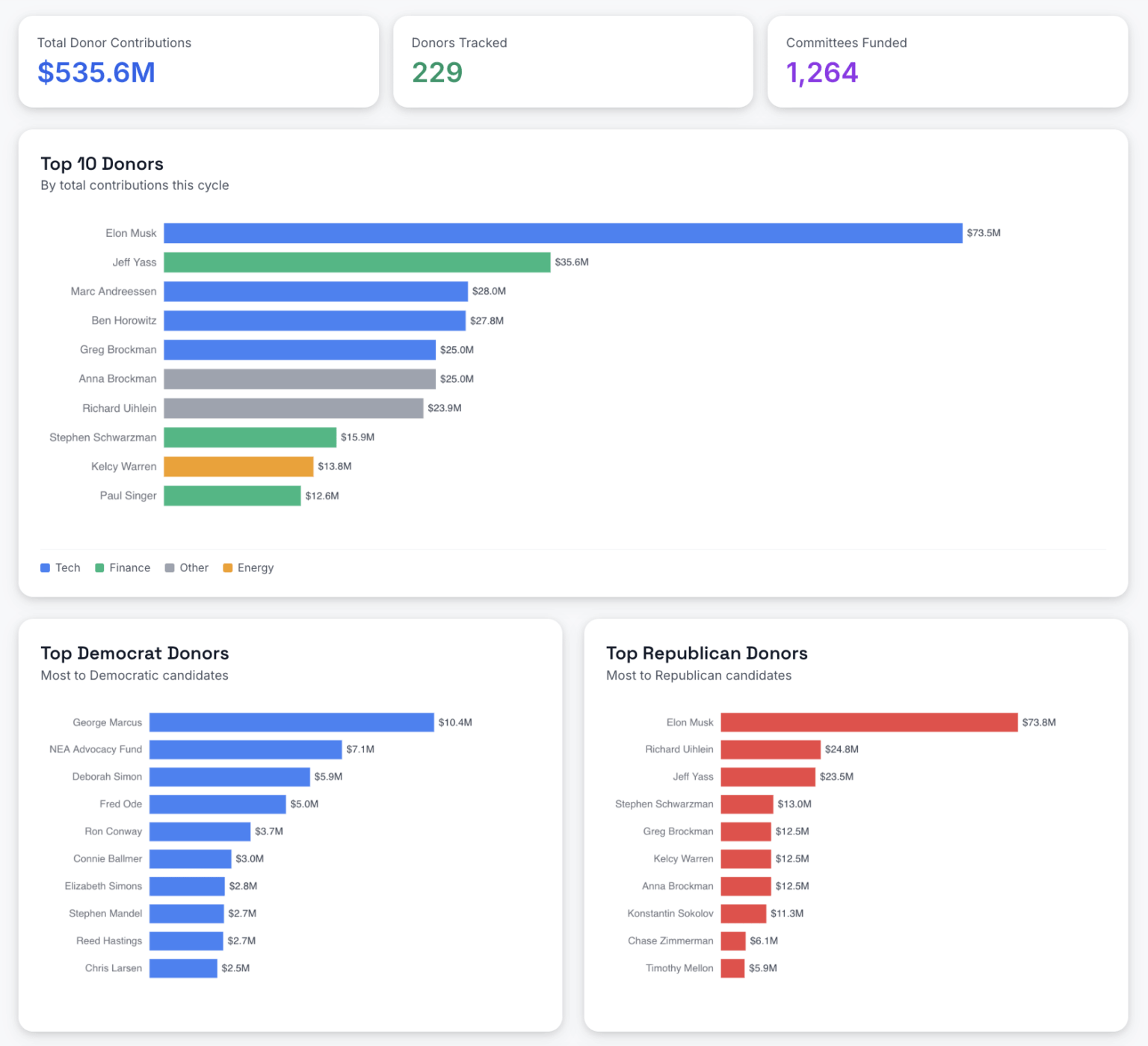
Task: Click the Top Republican Donors heading
Action: click(x=706, y=653)
